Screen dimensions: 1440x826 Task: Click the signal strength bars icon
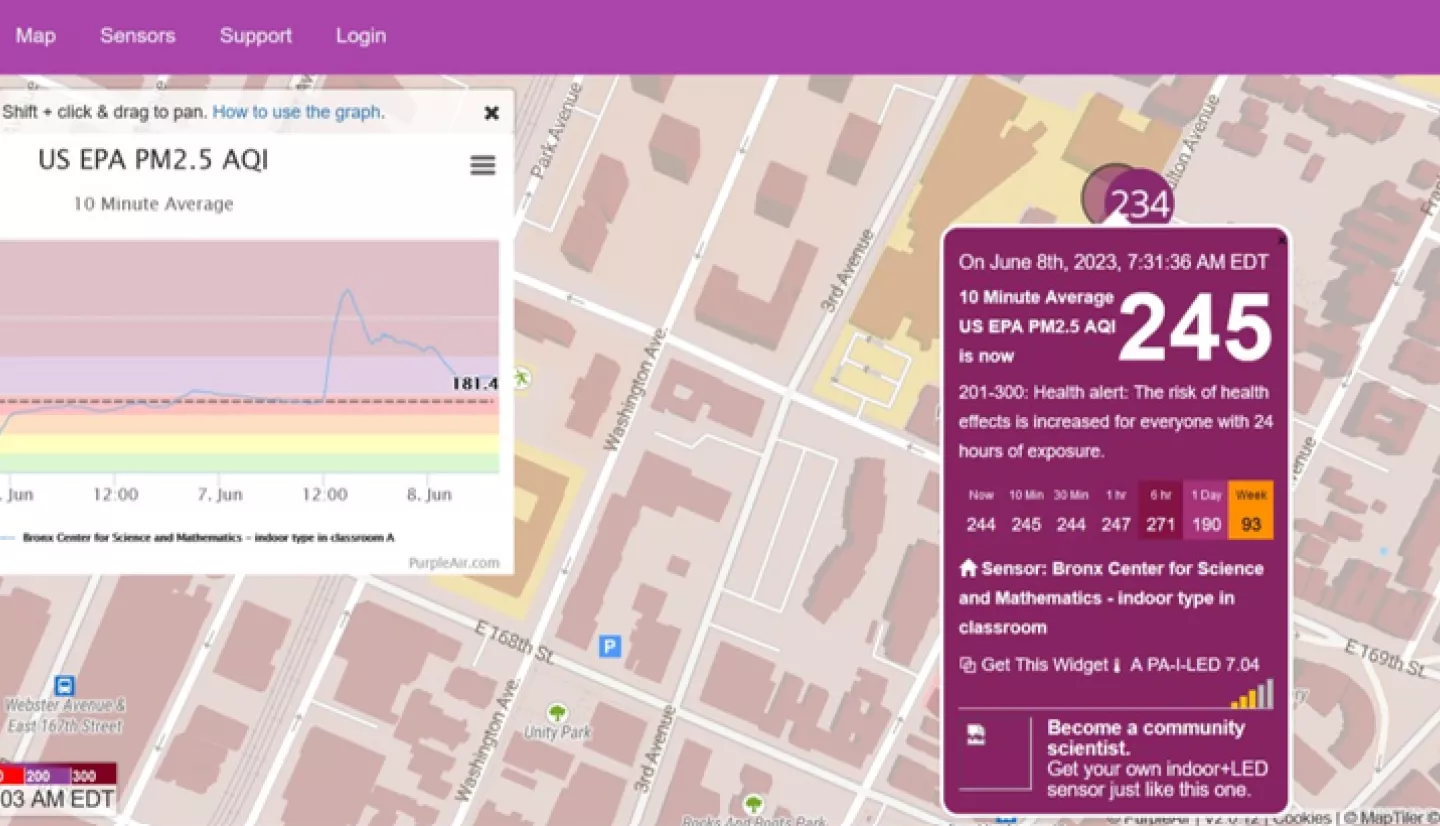tap(1251, 694)
